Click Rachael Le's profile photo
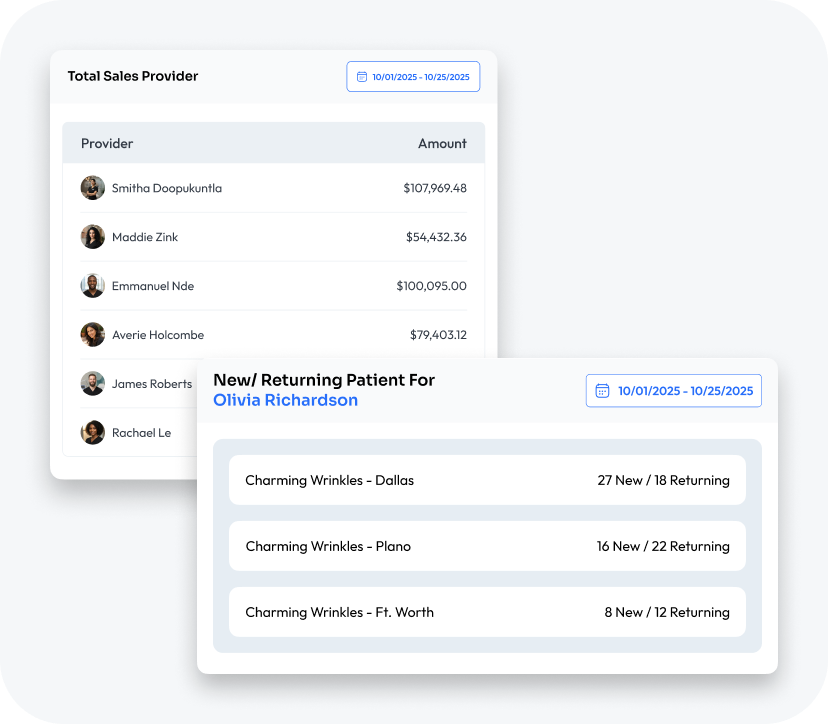 93,433
